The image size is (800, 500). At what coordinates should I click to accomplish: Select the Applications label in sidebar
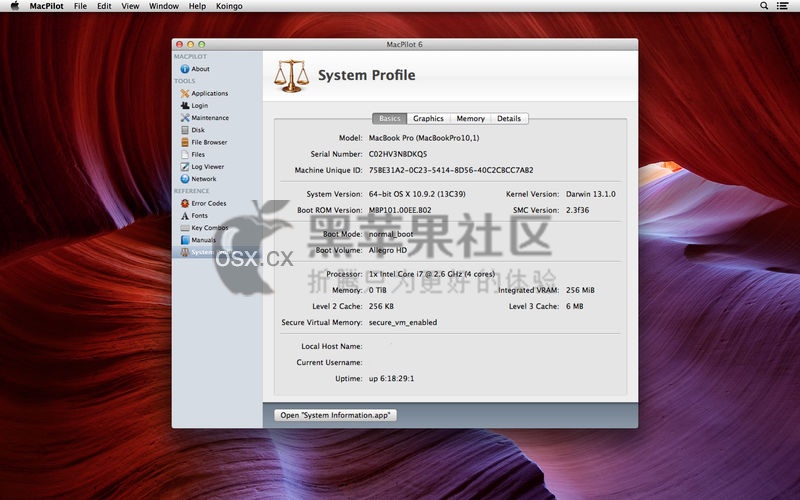click(210, 93)
